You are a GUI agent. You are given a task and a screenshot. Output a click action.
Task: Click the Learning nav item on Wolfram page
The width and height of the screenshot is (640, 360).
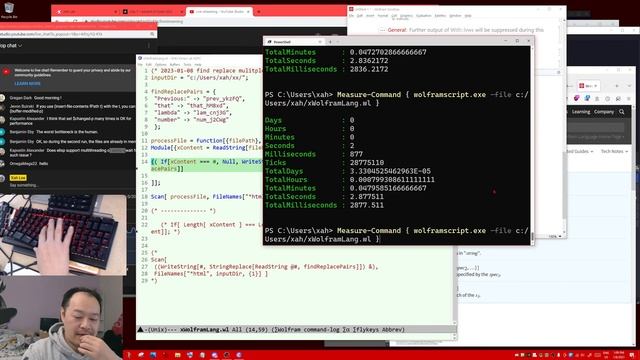(x=580, y=112)
